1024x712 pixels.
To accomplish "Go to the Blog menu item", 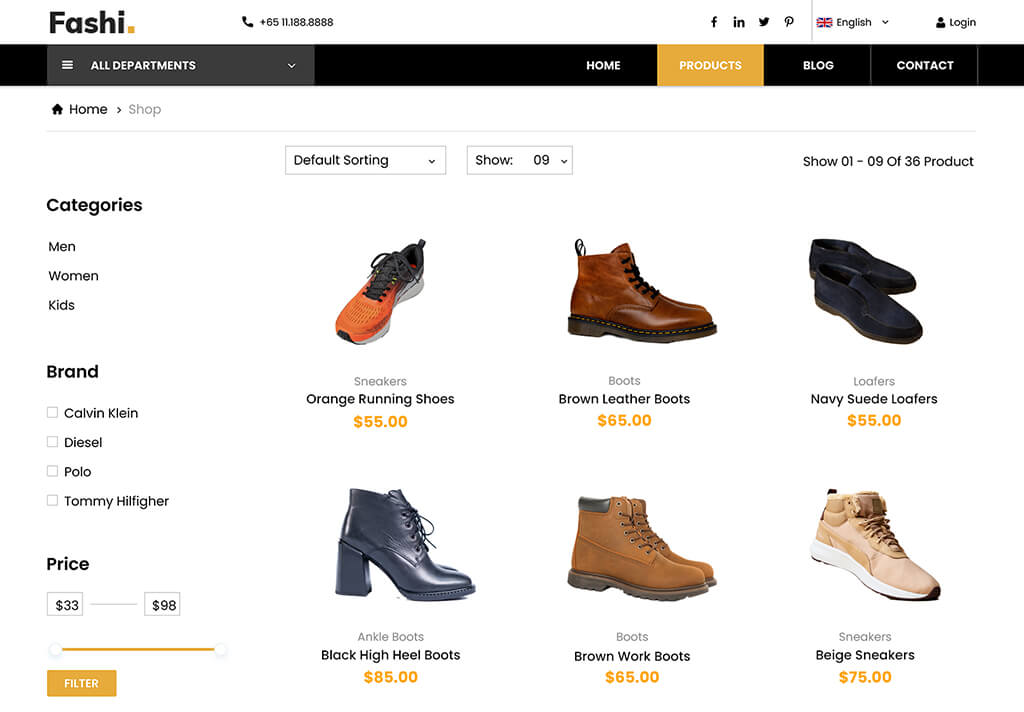I will (x=818, y=65).
